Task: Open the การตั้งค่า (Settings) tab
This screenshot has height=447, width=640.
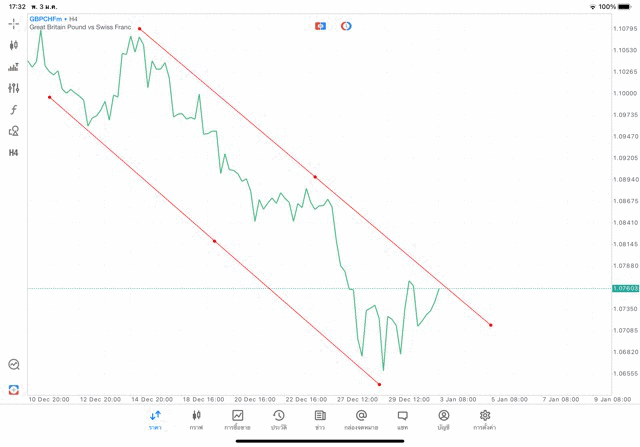Action: point(485,419)
